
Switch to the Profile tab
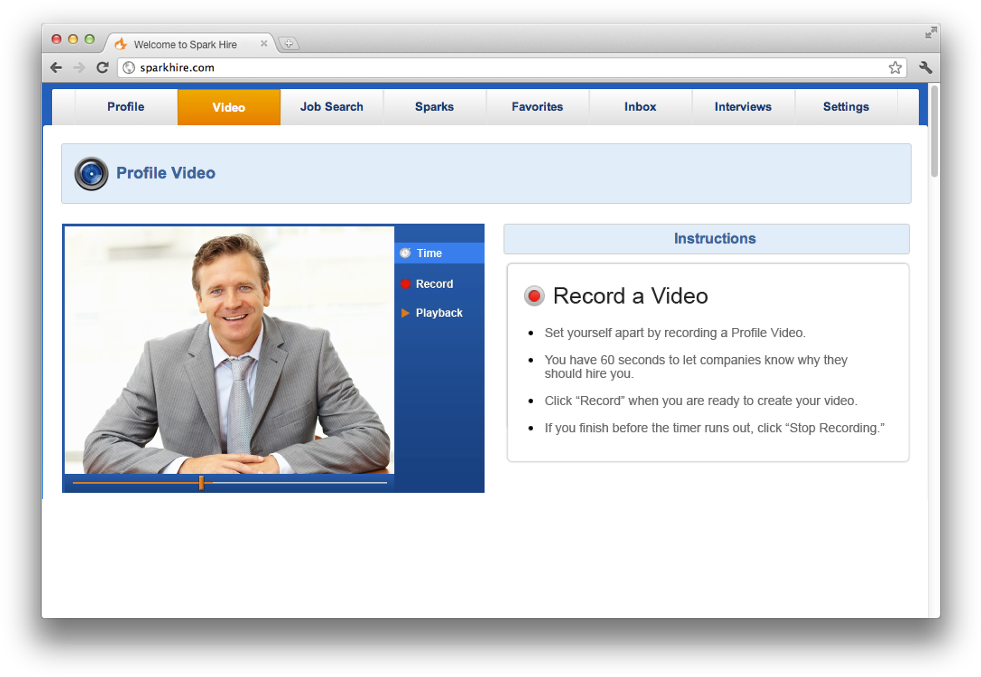pos(125,106)
